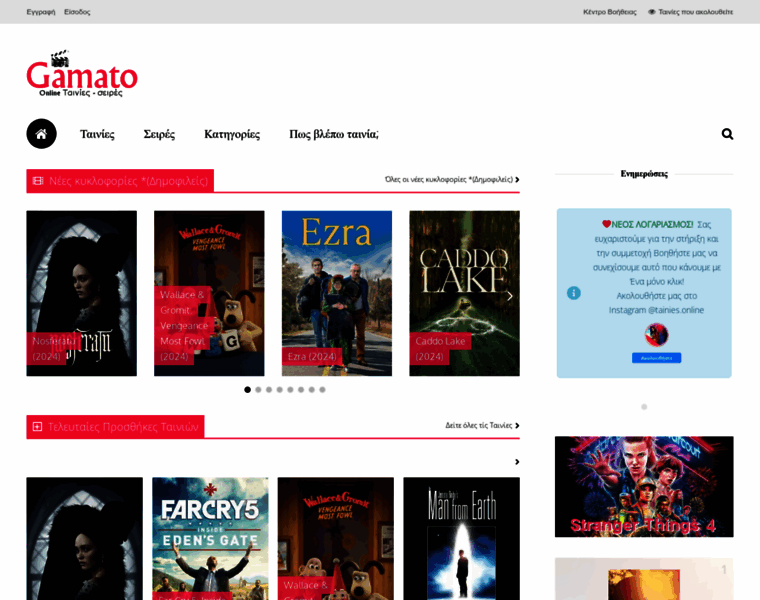Image resolution: width=760 pixels, height=600 pixels.
Task: Click the pagination dot below the updates box
Action: coord(644,407)
